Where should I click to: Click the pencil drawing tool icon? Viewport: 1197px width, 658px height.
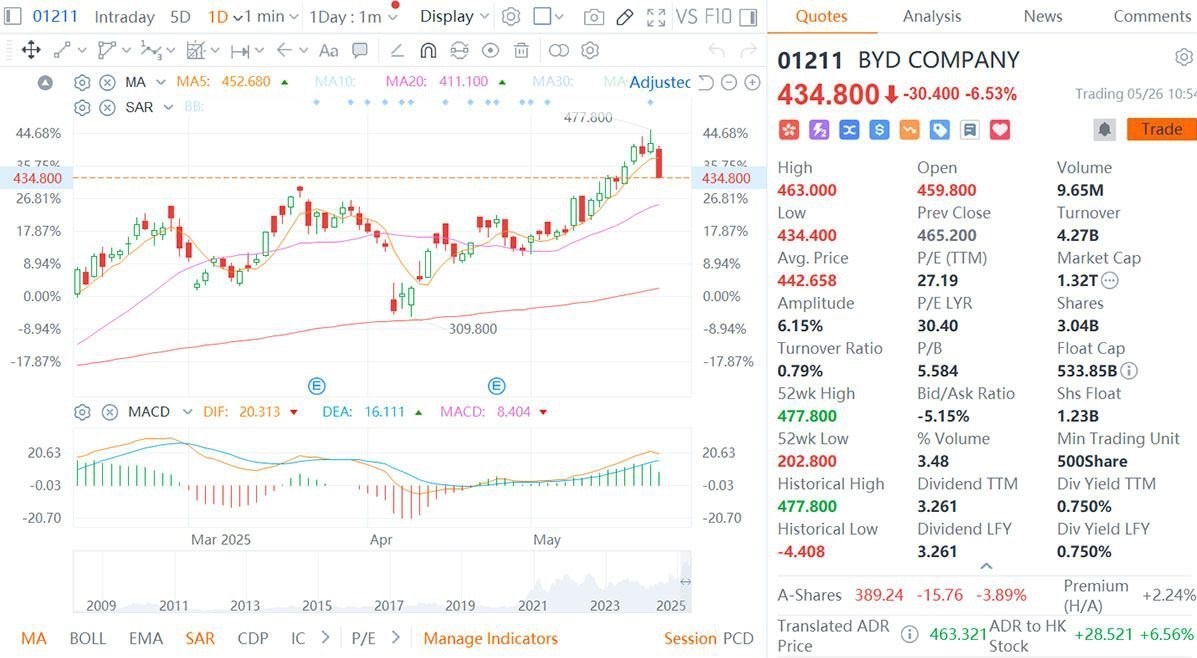pos(625,17)
